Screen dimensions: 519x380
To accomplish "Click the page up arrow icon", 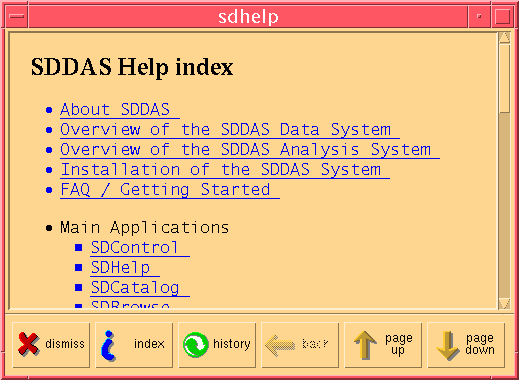I will coord(365,345).
